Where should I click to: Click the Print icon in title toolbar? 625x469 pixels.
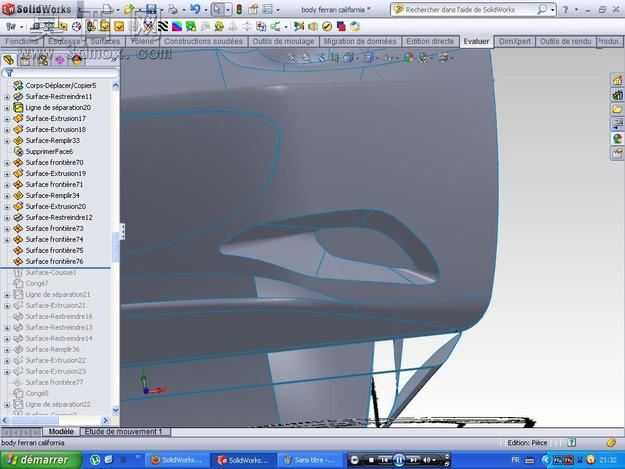[173, 10]
